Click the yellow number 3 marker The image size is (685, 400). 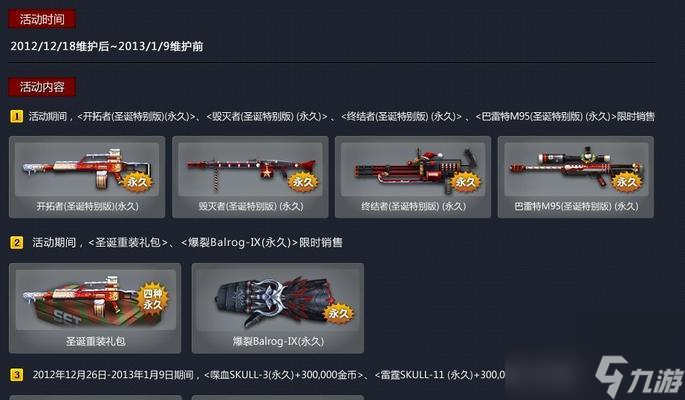pyautogui.click(x=17, y=375)
